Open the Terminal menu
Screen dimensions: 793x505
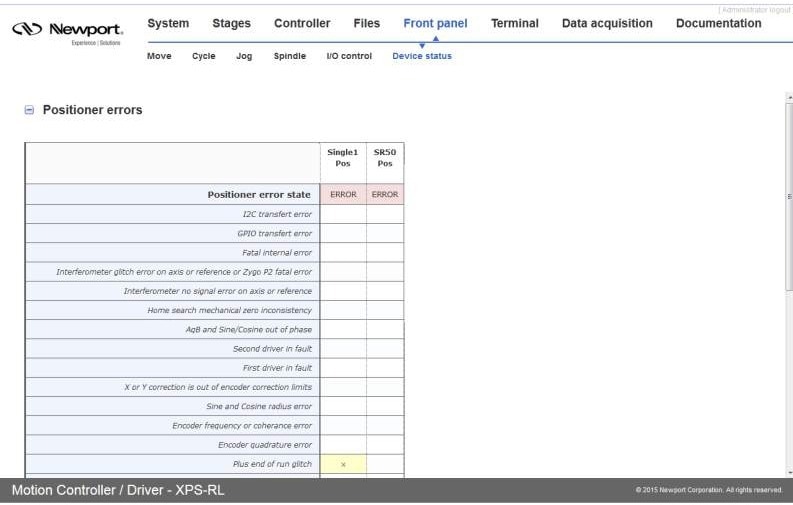[x=514, y=23]
